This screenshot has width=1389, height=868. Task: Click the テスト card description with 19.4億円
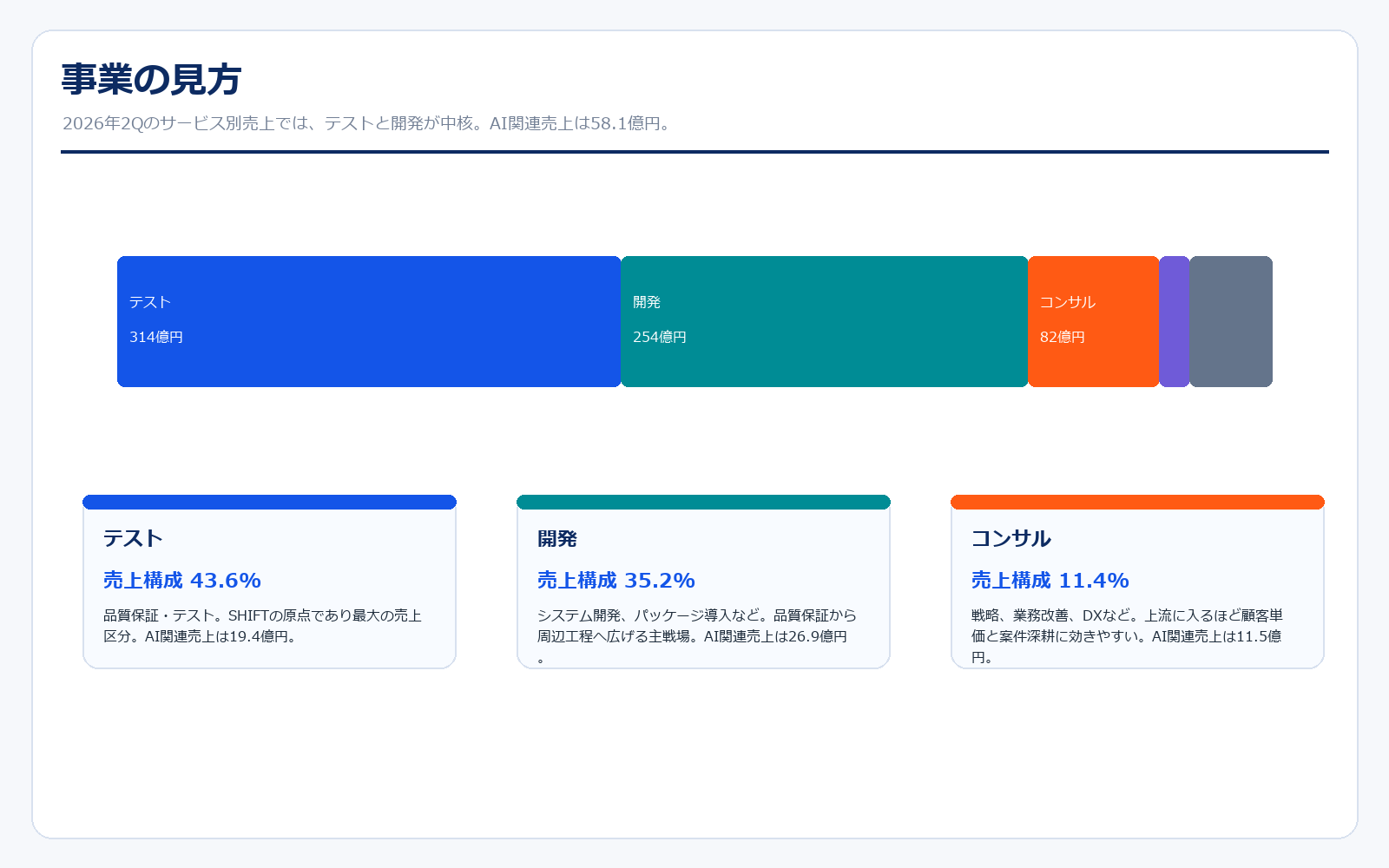tap(263, 626)
